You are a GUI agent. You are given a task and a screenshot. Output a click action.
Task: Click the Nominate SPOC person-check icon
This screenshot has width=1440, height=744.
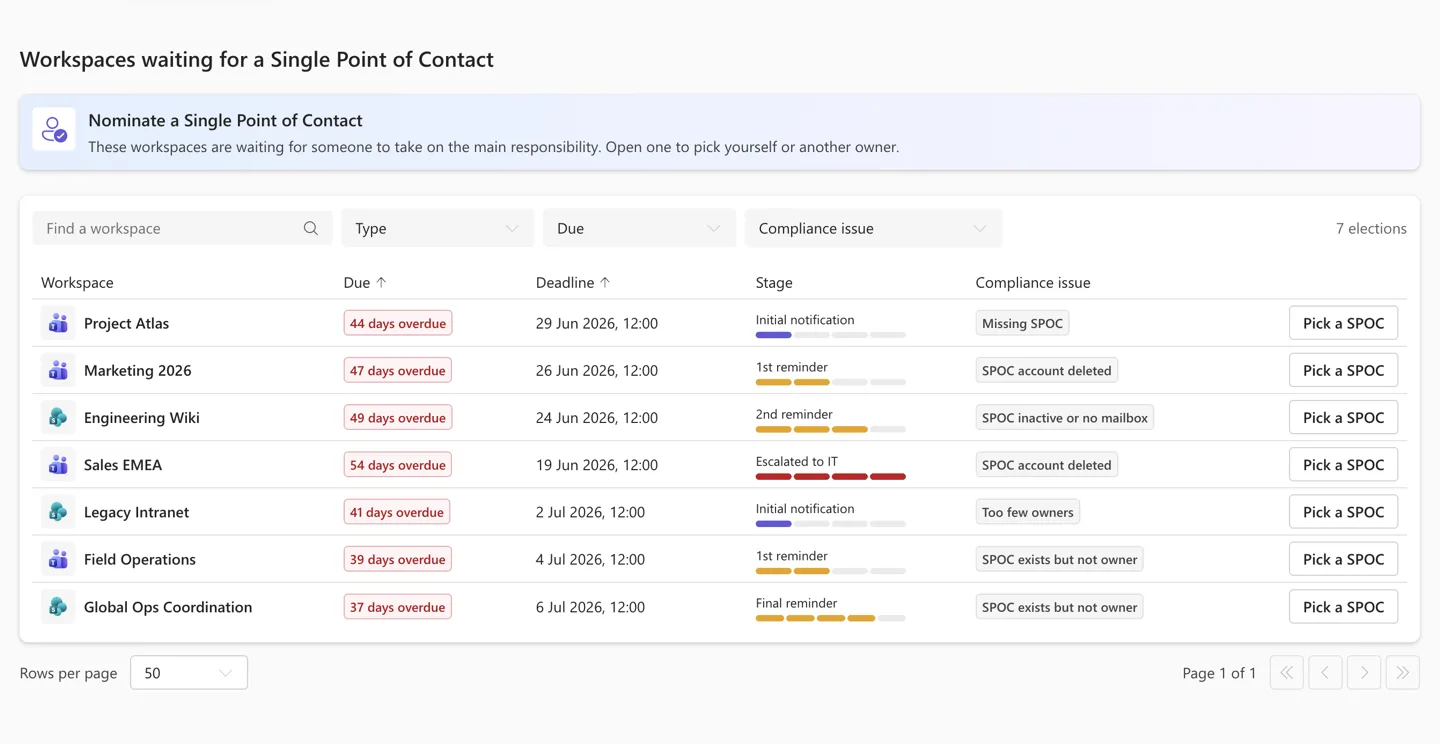54,129
